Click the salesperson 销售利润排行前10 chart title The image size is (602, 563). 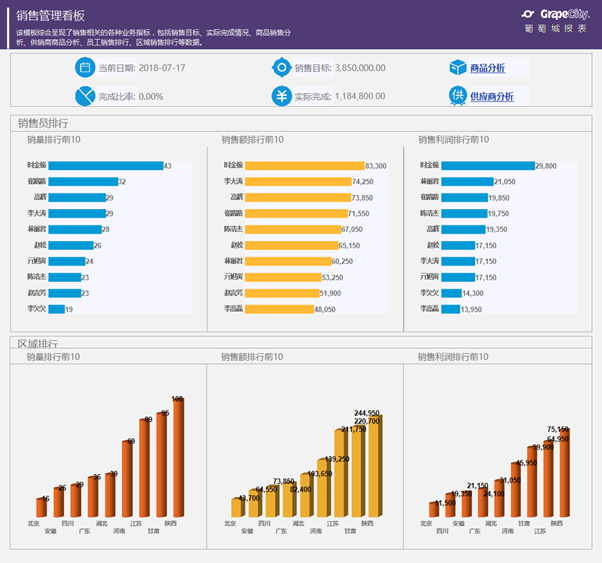(454, 139)
